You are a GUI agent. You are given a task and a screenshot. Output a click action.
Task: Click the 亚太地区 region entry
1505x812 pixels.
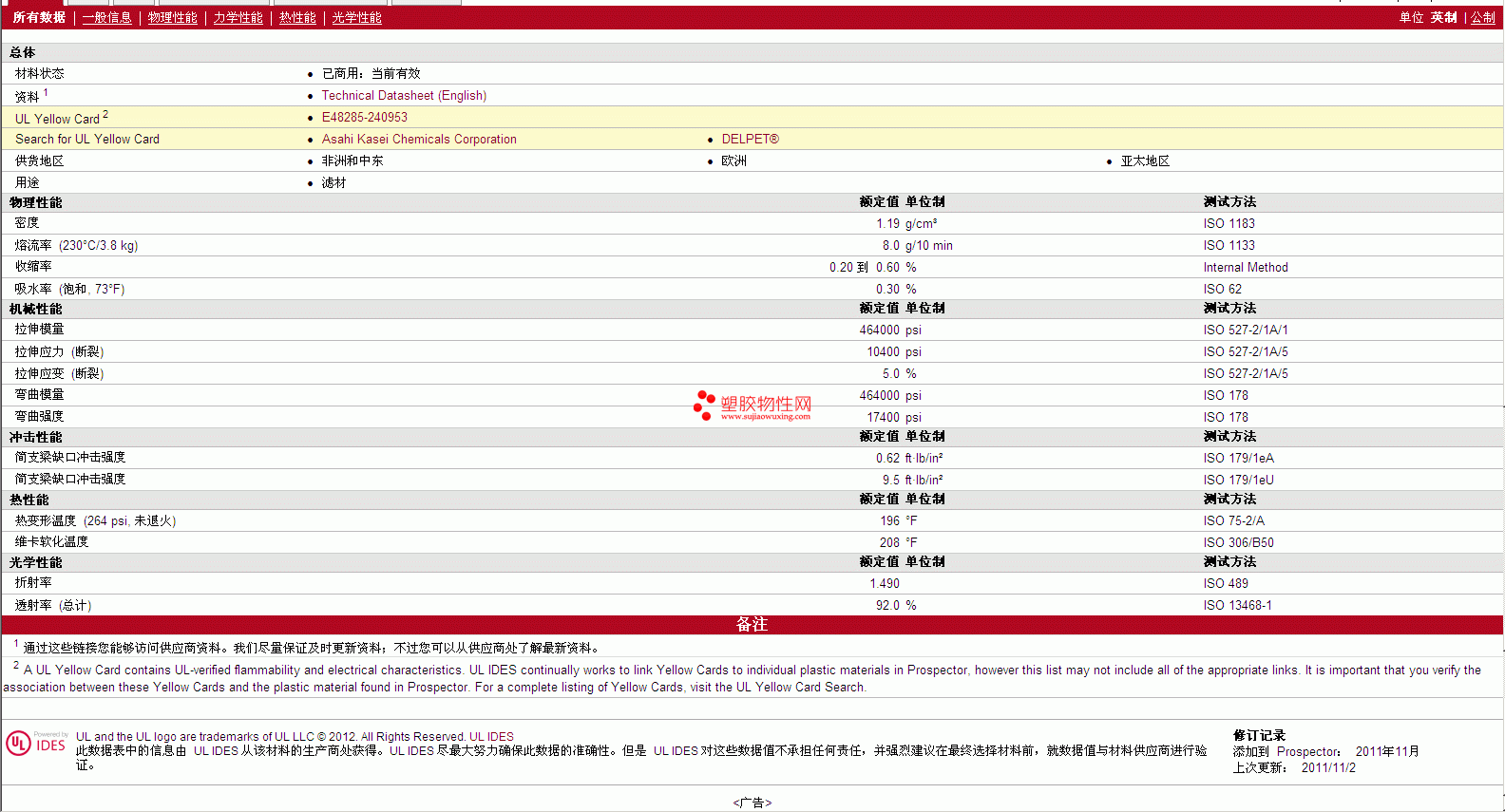click(1145, 161)
